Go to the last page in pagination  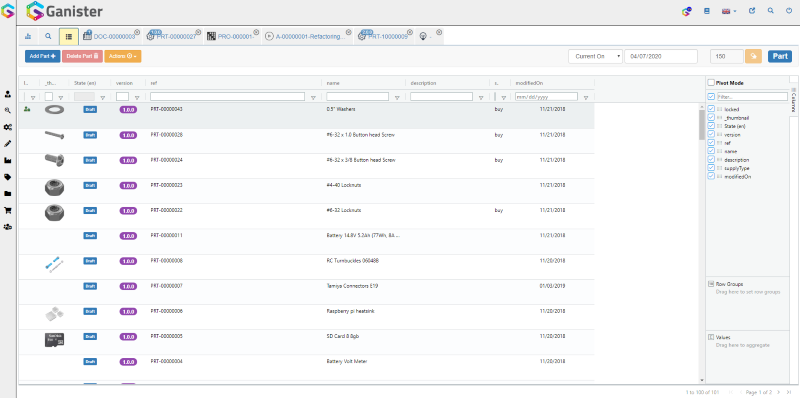coord(789,392)
